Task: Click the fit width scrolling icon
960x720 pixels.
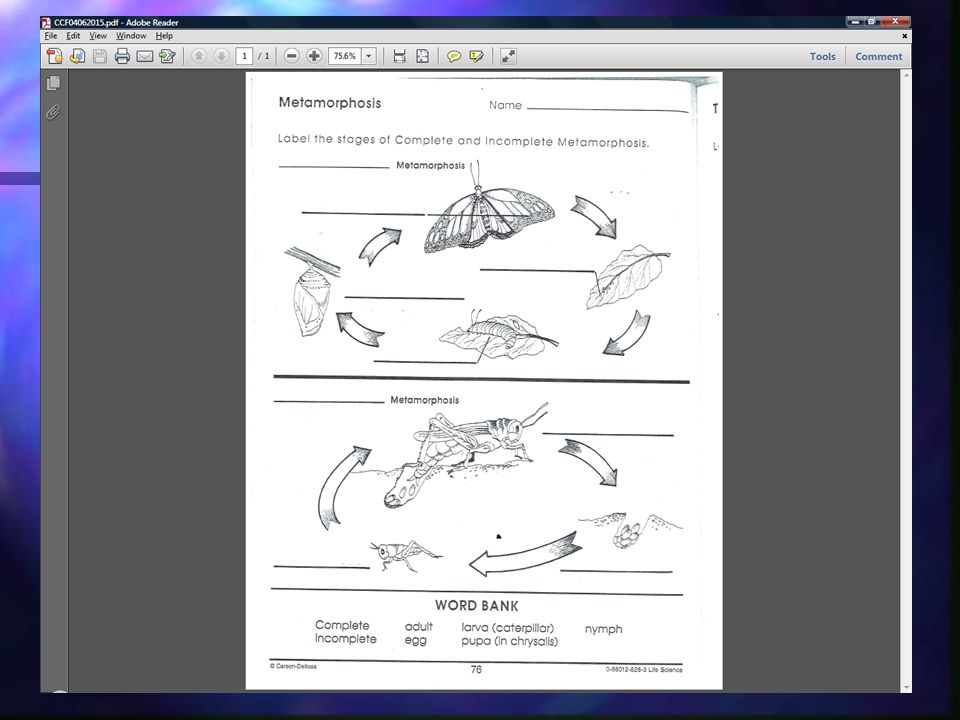Action: point(400,56)
